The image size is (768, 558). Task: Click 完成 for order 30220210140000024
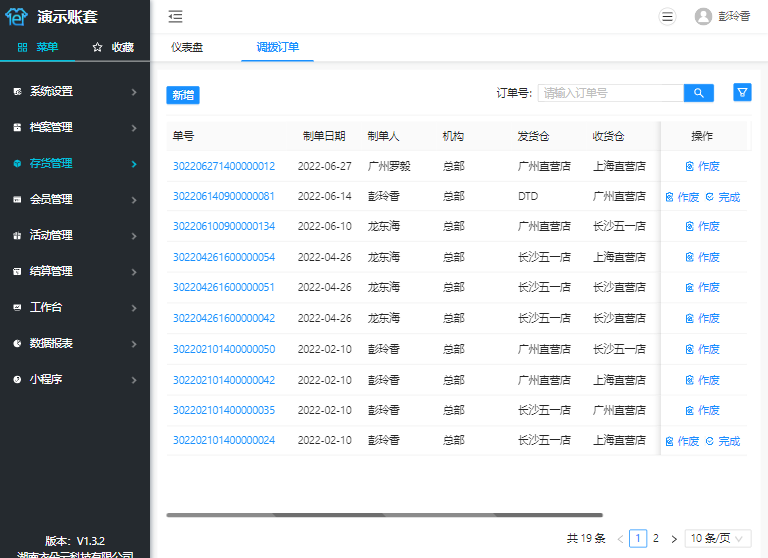click(723, 441)
